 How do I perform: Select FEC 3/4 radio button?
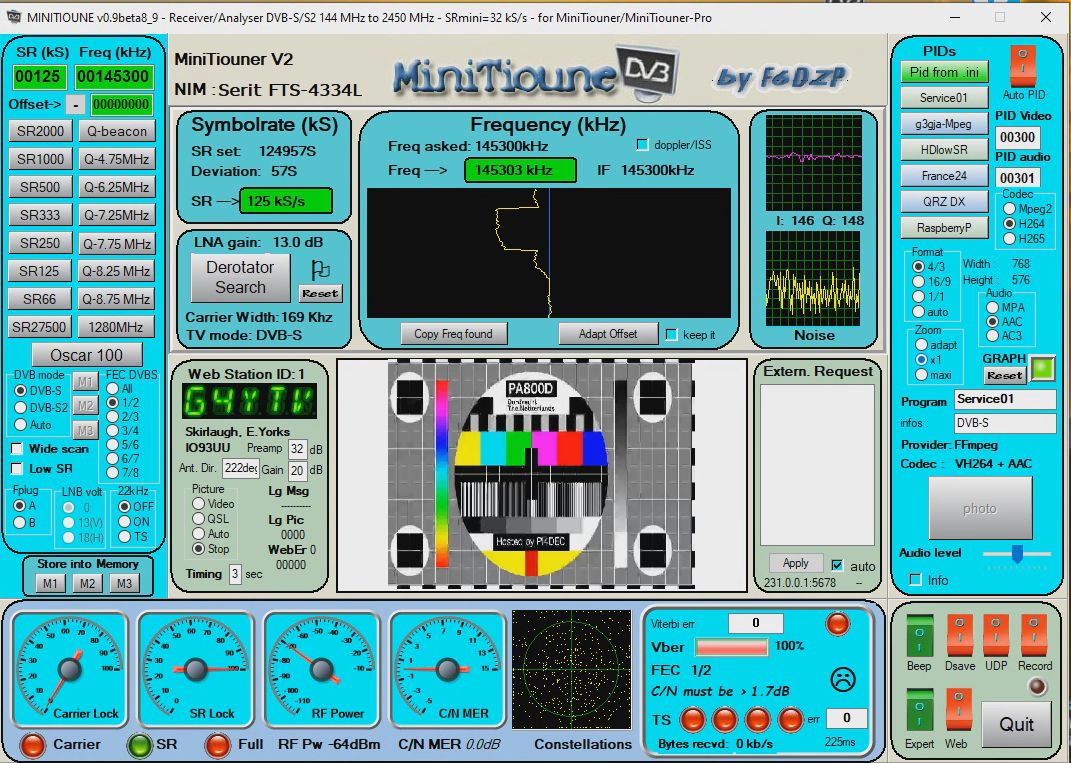coord(113,430)
